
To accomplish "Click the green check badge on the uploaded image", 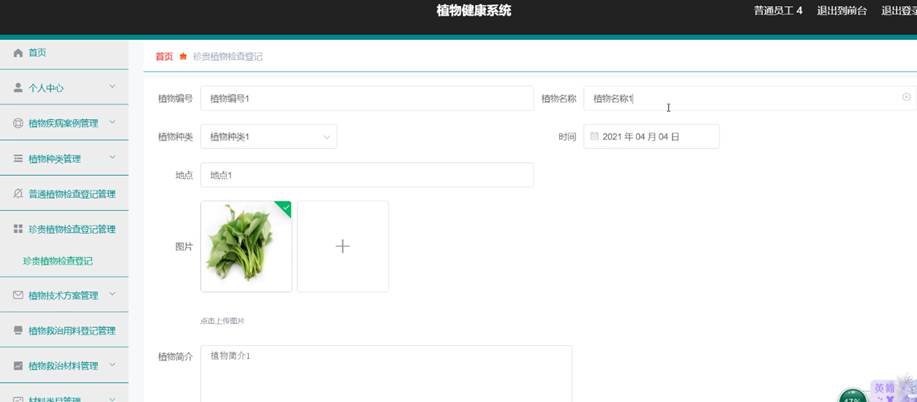I will [285, 207].
